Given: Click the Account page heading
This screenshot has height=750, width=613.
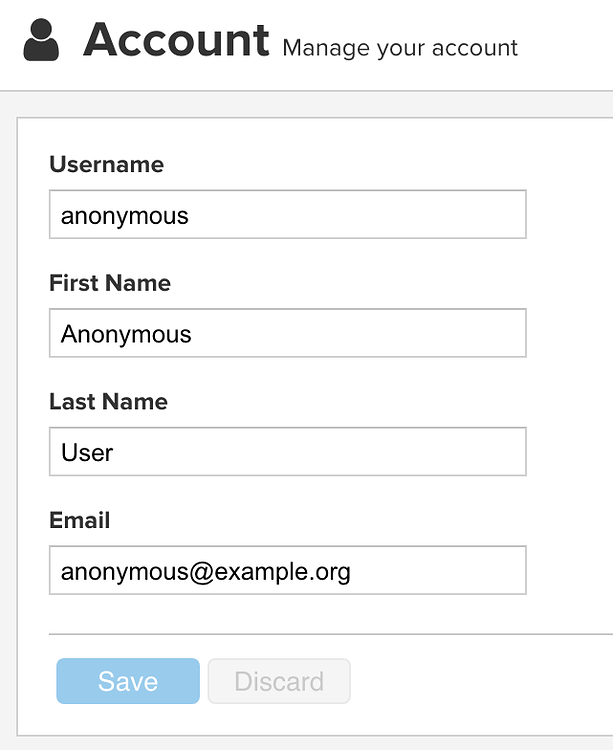Looking at the screenshot, I should pyautogui.click(x=176, y=40).
